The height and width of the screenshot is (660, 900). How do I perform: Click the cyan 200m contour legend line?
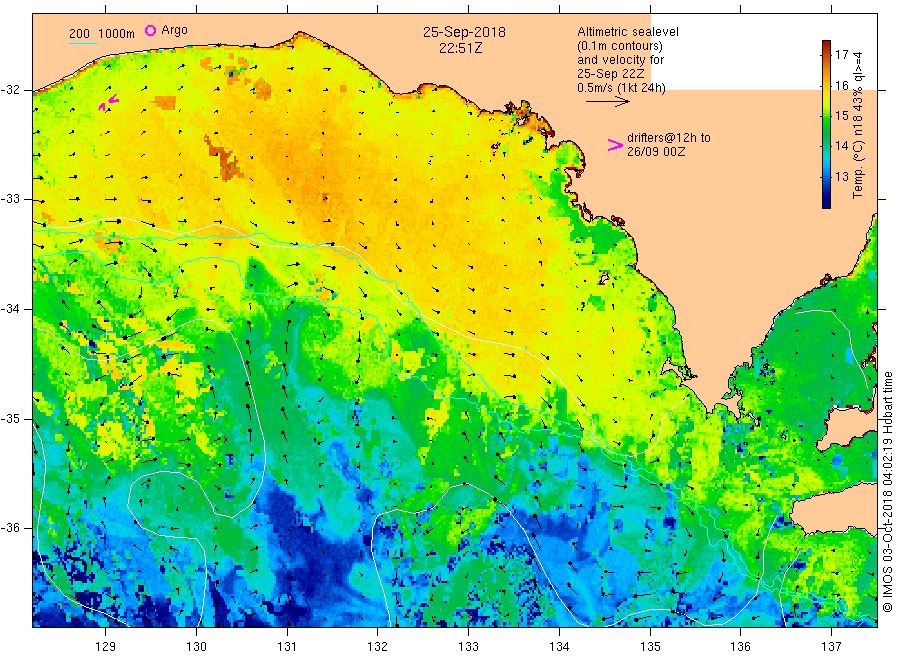pyautogui.click(x=83, y=43)
